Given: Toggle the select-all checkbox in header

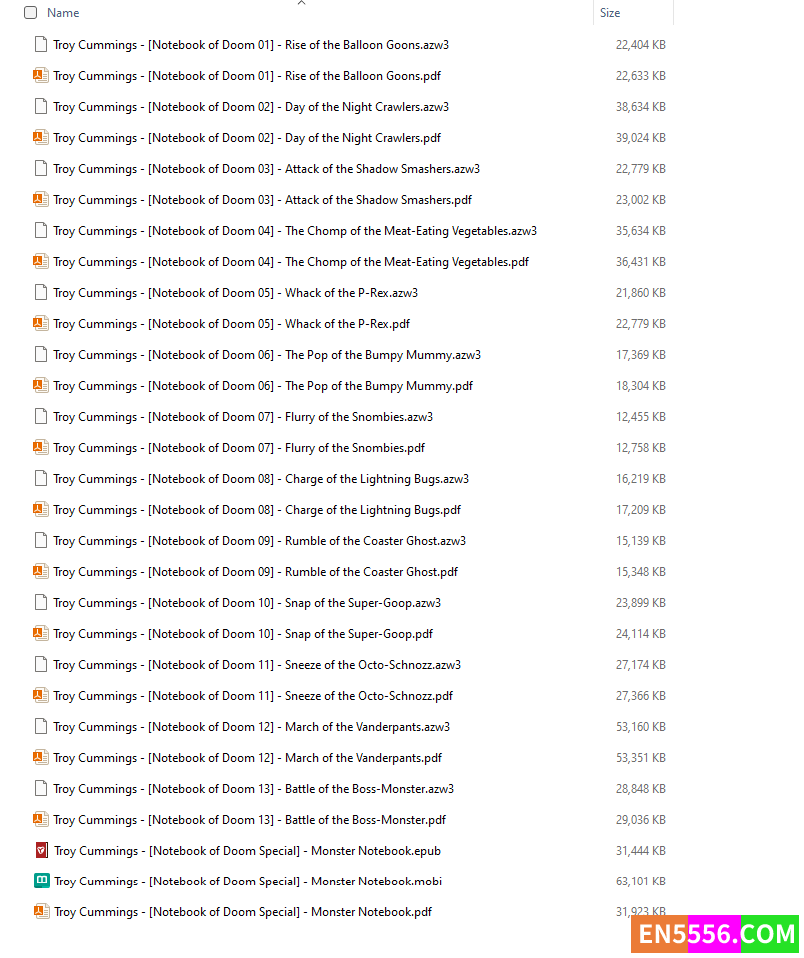Looking at the screenshot, I should [30, 13].
